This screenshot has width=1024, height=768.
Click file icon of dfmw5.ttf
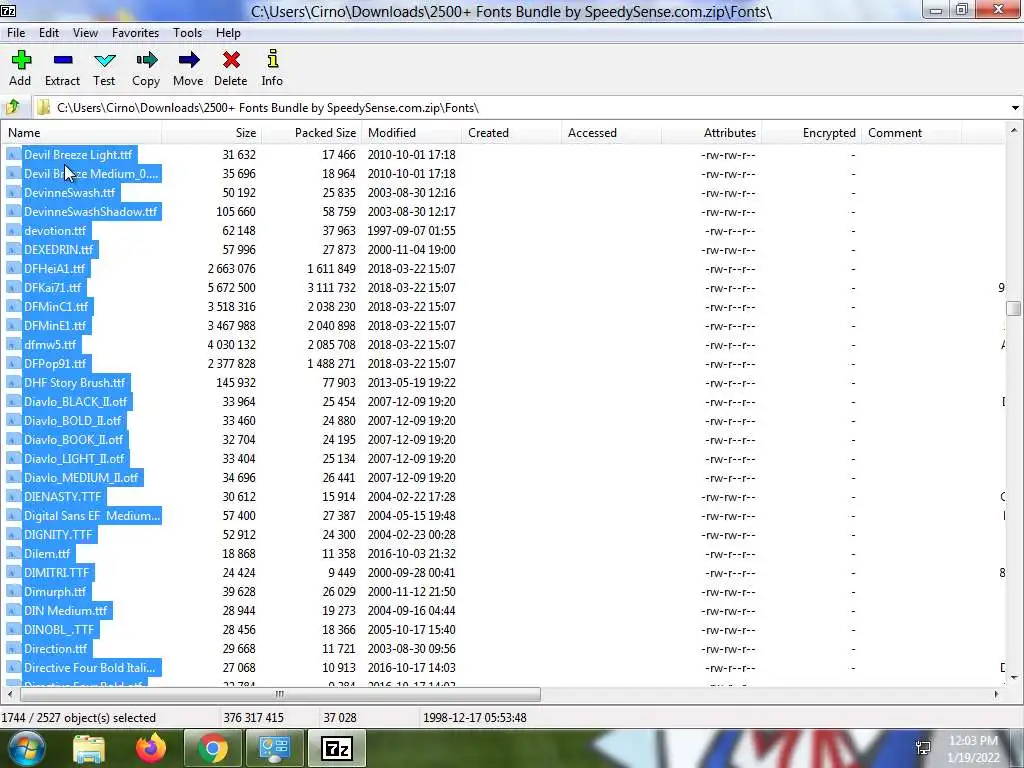(14, 345)
